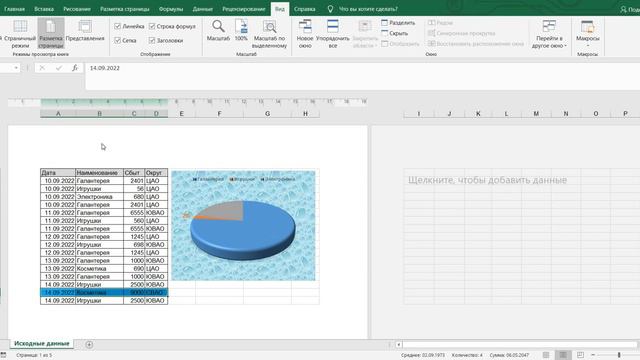Toggle the Headings (Заголовки) checkbox
This screenshot has height=360, width=640.
point(152,40)
